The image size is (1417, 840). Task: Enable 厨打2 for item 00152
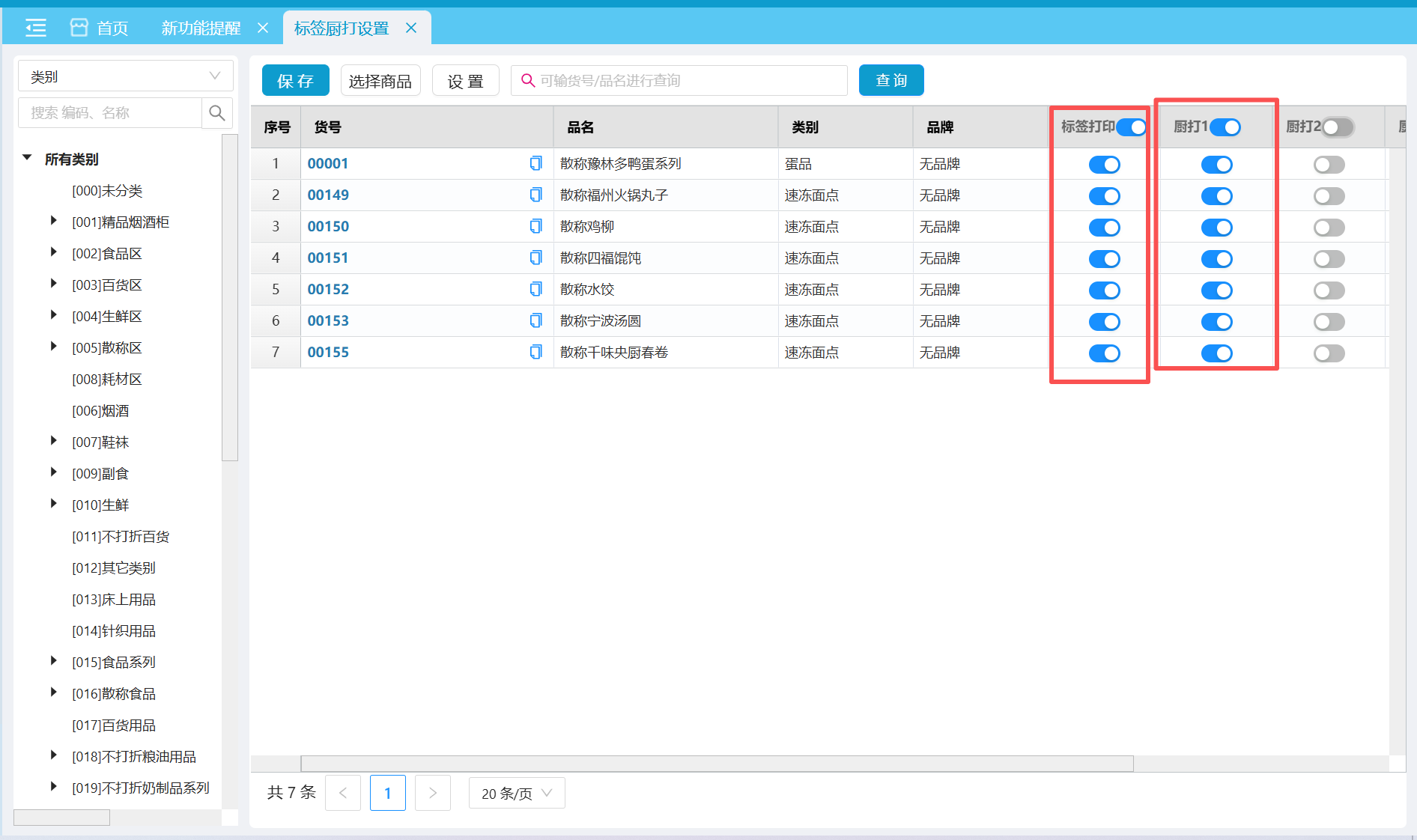(1329, 290)
